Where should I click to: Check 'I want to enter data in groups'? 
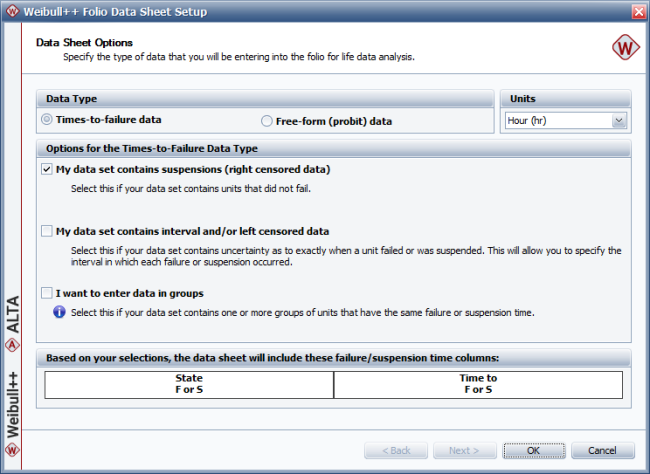[47, 293]
